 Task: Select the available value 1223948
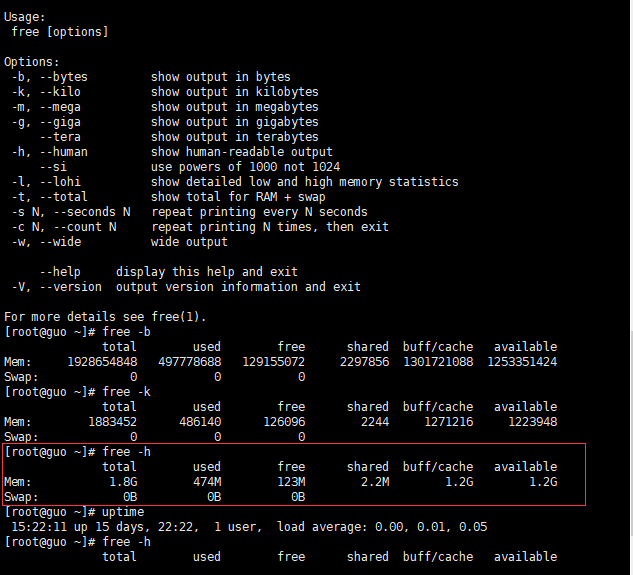coord(533,422)
